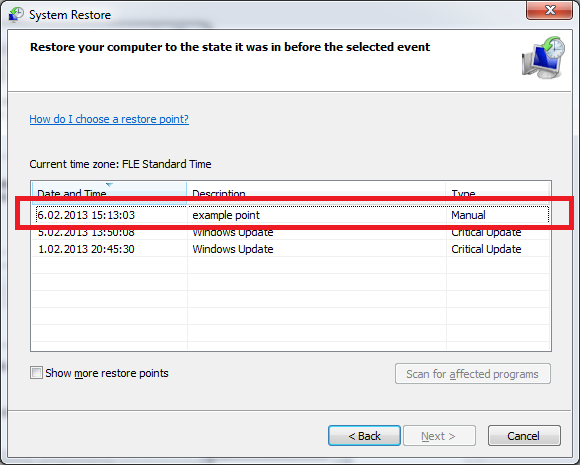Click Critical Update type in last row
Viewport: 580px width, 465px height.
pos(486,249)
